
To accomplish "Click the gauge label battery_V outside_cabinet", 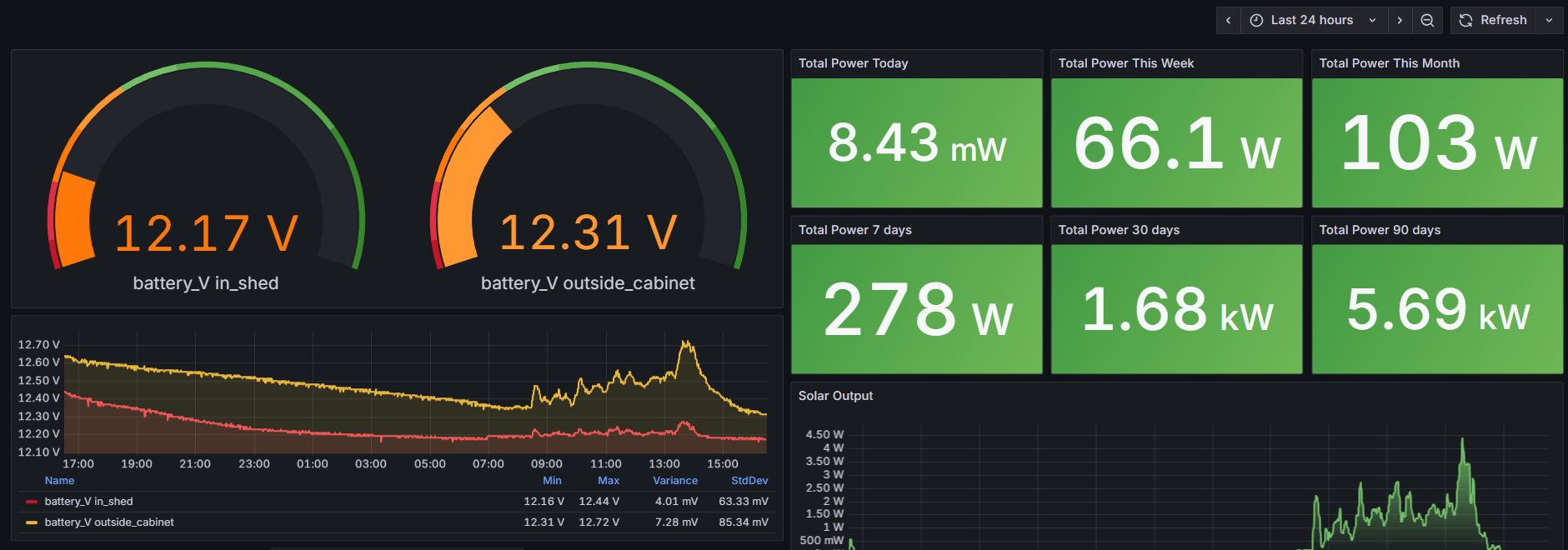I will point(588,283).
